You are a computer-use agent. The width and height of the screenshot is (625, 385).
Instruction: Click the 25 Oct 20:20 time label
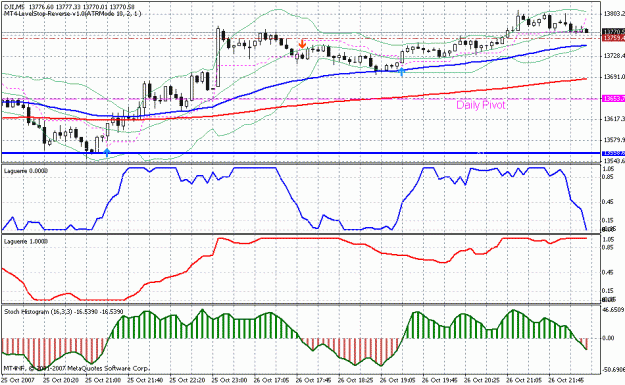[x=61, y=380]
